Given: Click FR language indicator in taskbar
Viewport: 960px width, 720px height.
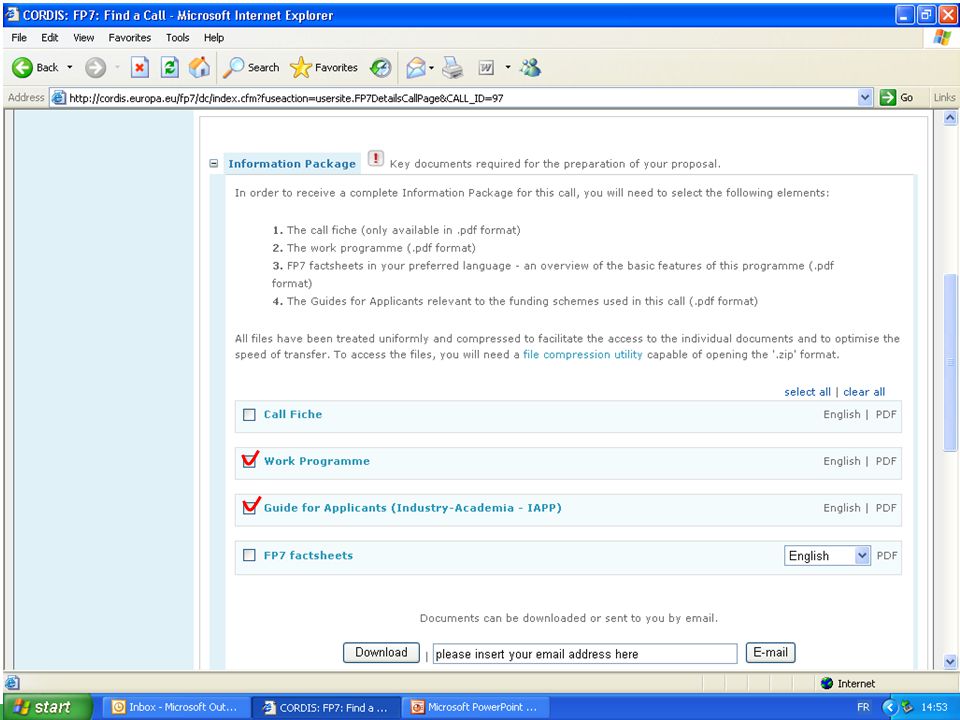Looking at the screenshot, I should coord(863,707).
